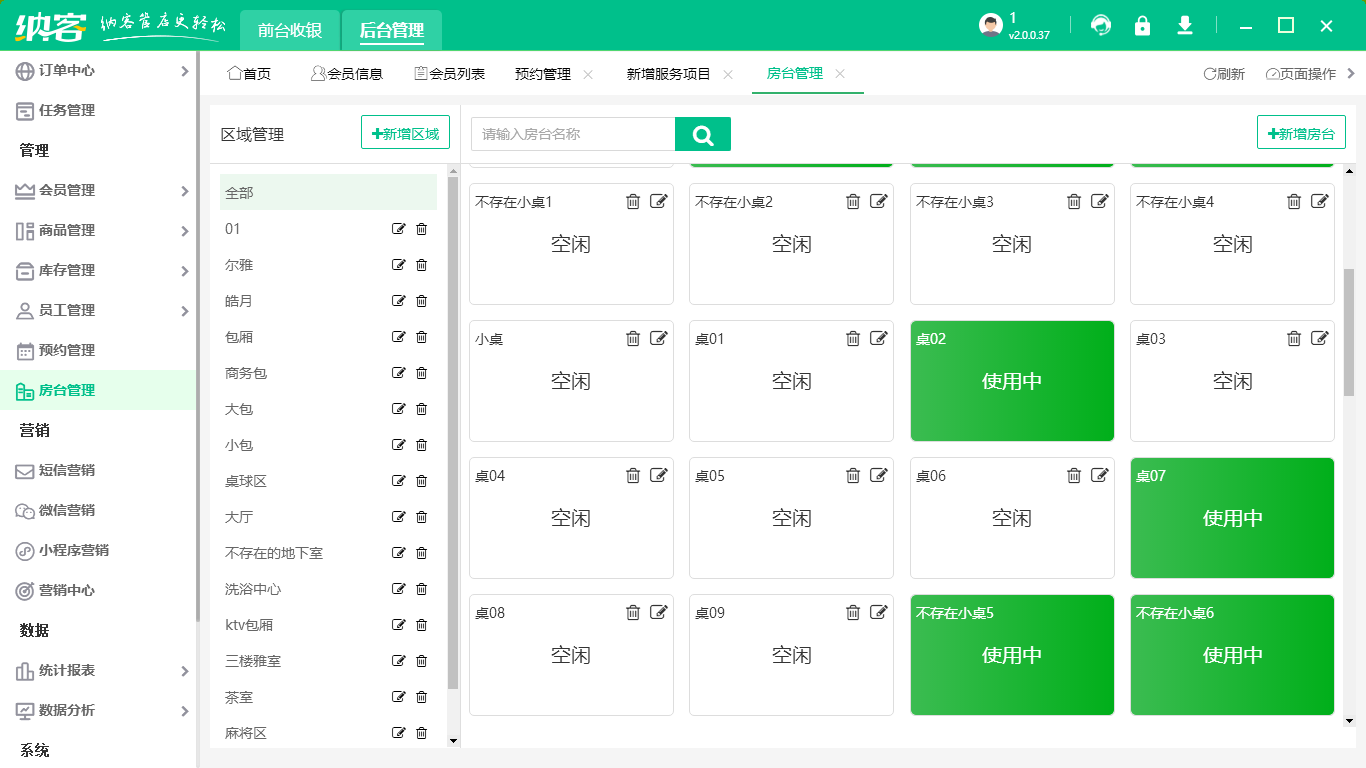The width and height of the screenshot is (1366, 768).
Task: Click the delete icon next to ktv包厢
Action: click(x=421, y=625)
